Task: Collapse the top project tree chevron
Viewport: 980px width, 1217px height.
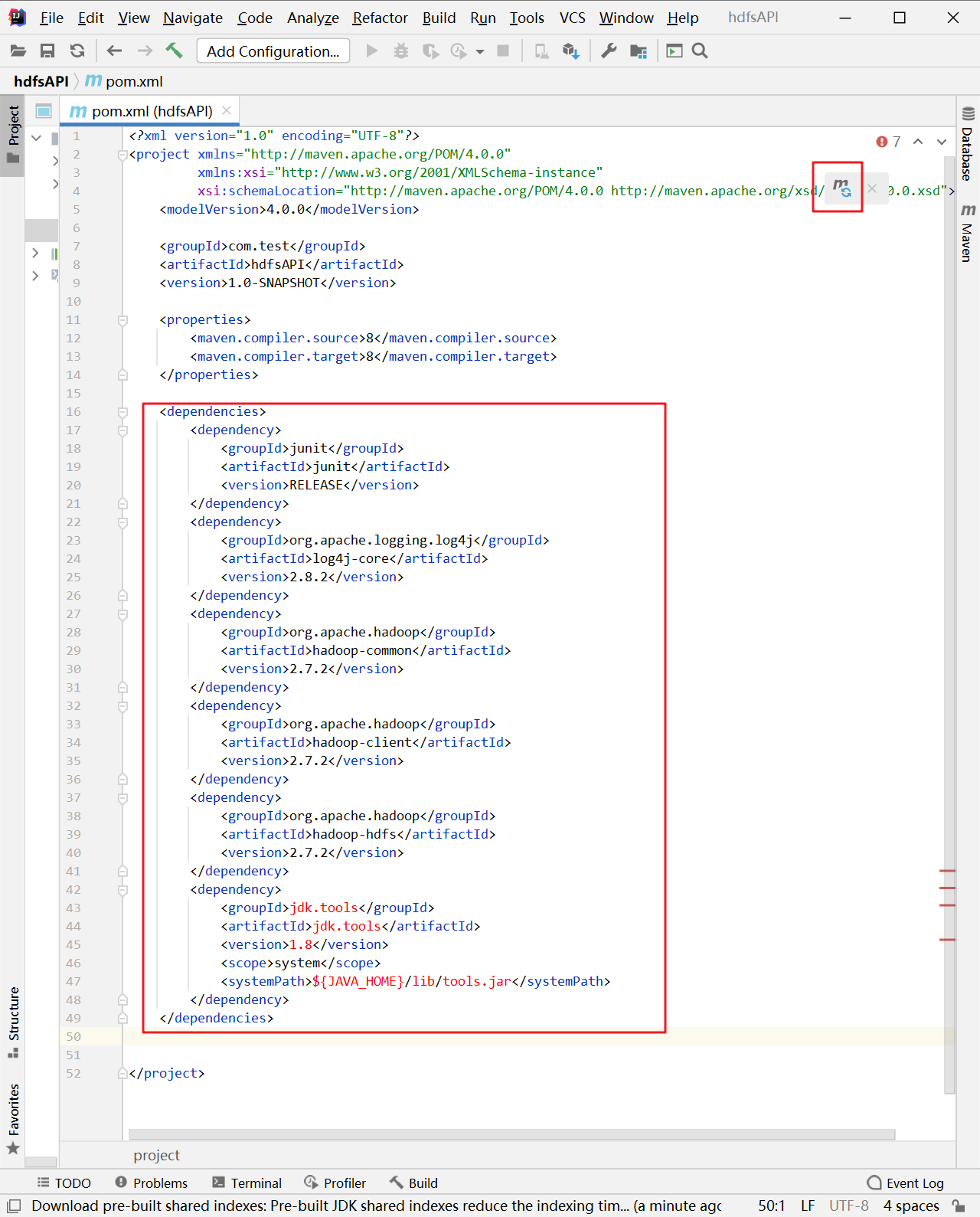Action: coord(36,138)
